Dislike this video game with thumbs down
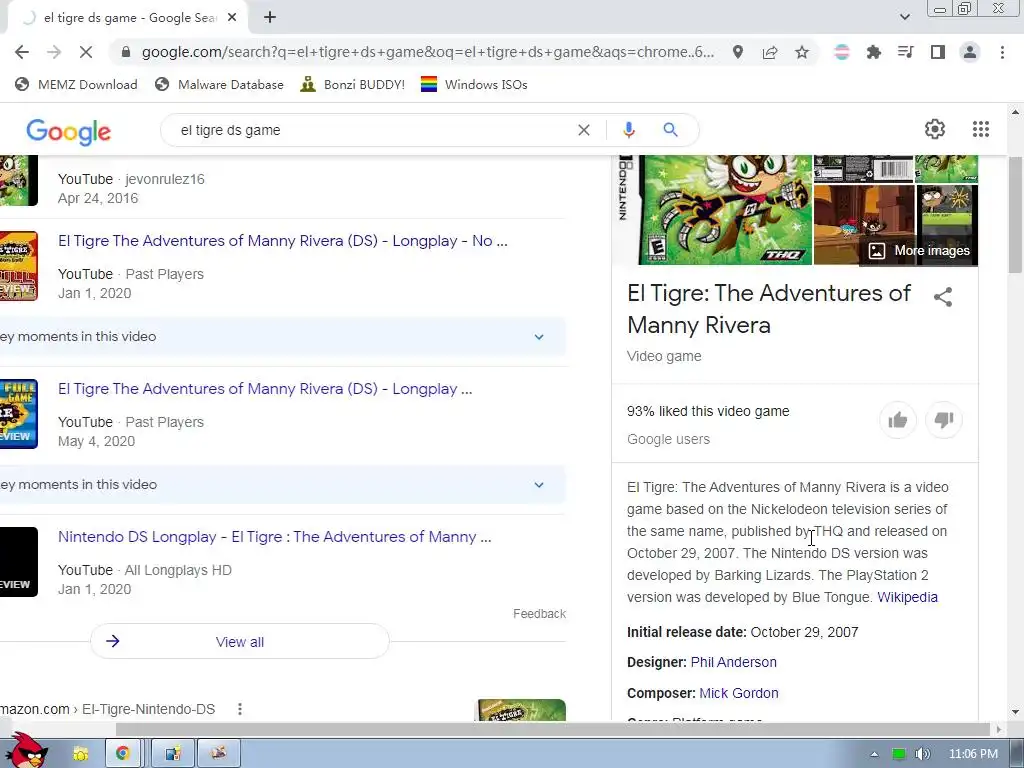Screen dimensions: 1024x768 click(x=944, y=420)
